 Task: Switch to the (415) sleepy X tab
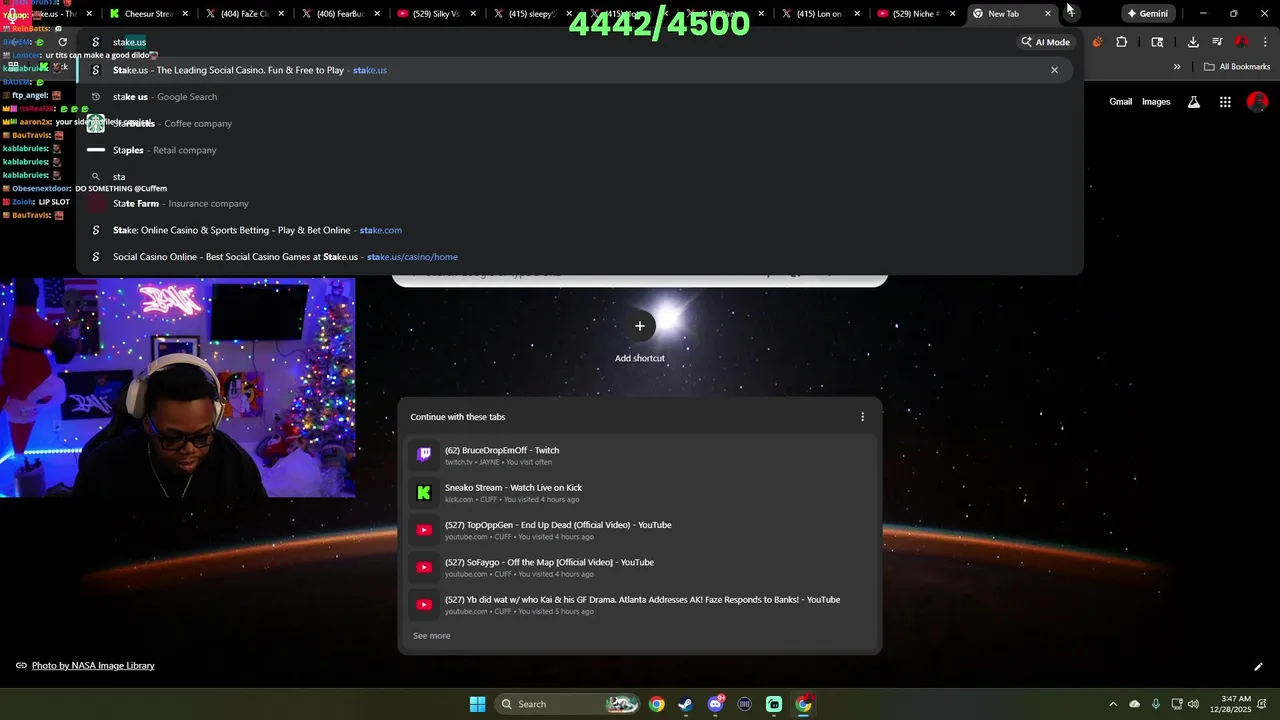(x=530, y=14)
